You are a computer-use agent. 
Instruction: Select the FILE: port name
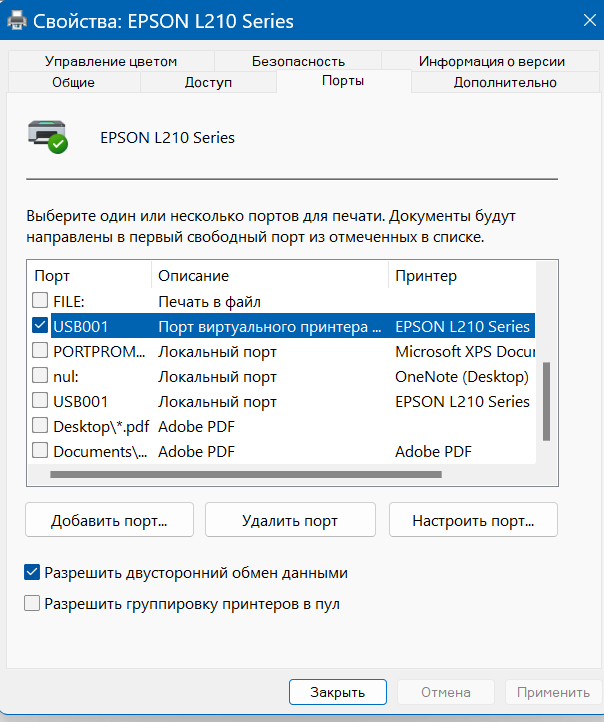(x=69, y=302)
